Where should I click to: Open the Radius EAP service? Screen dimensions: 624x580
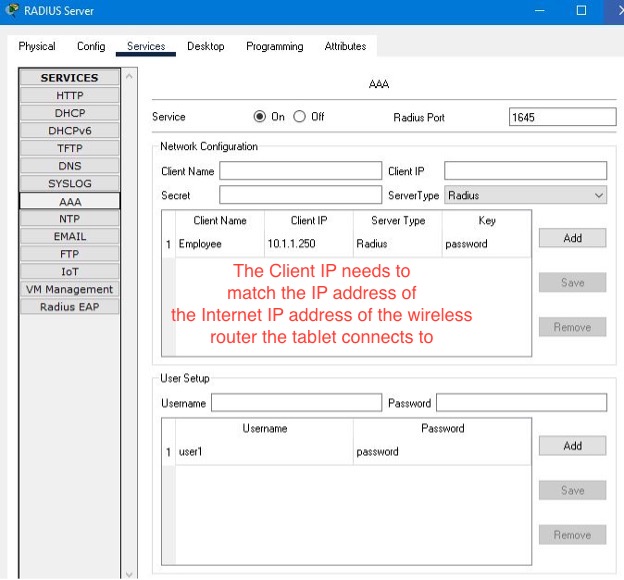tap(70, 307)
